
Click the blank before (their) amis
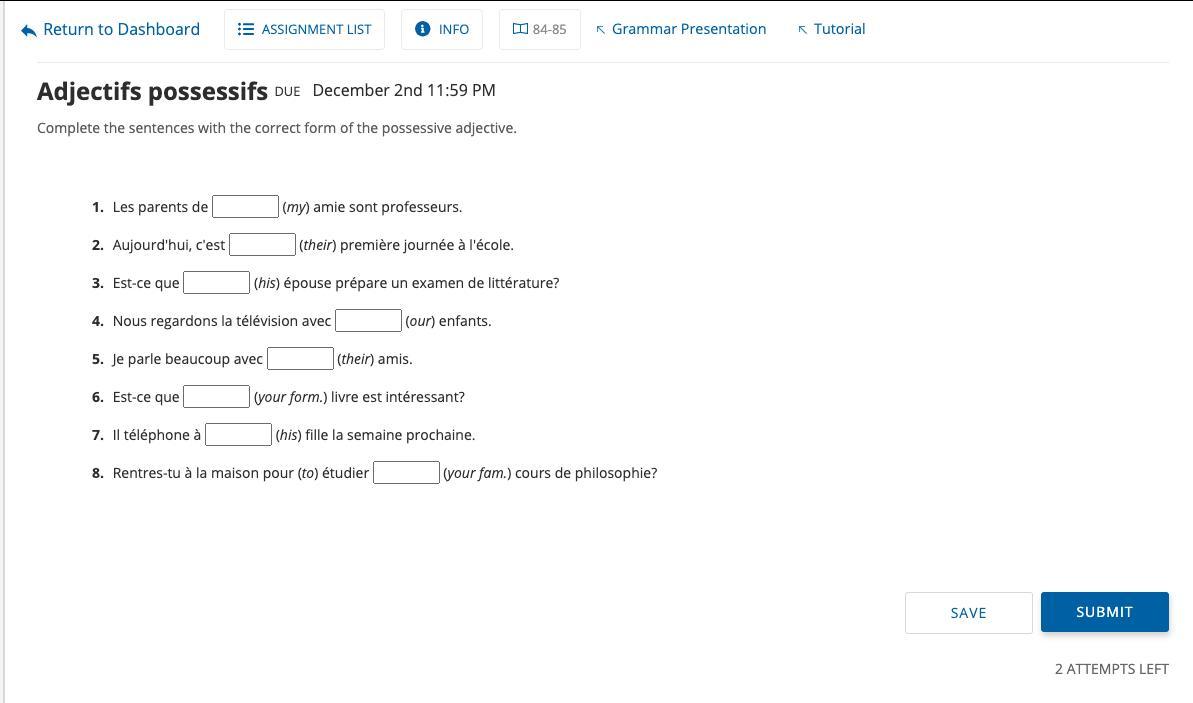pyautogui.click(x=300, y=358)
